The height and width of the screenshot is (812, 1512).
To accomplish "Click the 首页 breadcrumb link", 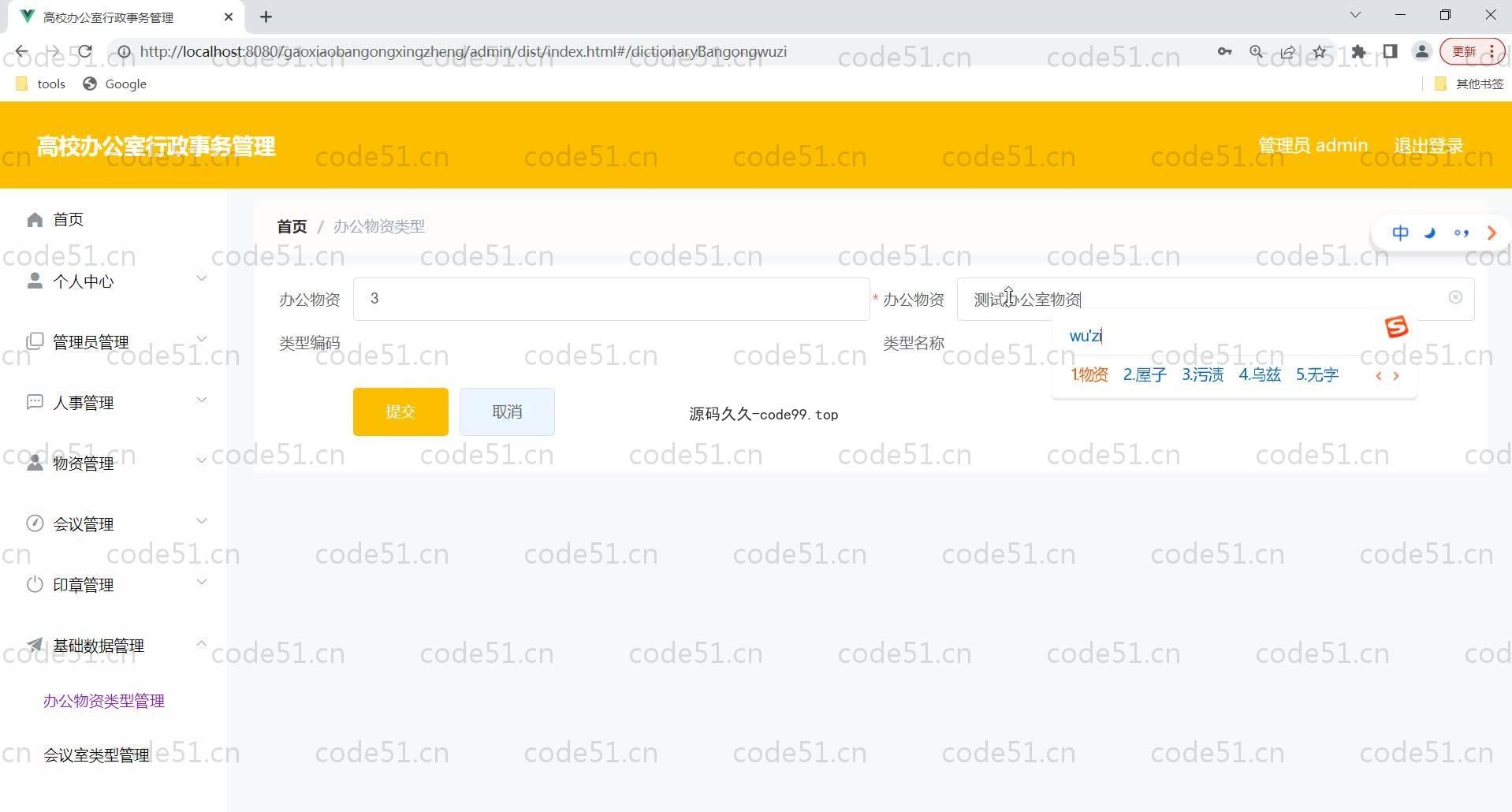I will (292, 226).
